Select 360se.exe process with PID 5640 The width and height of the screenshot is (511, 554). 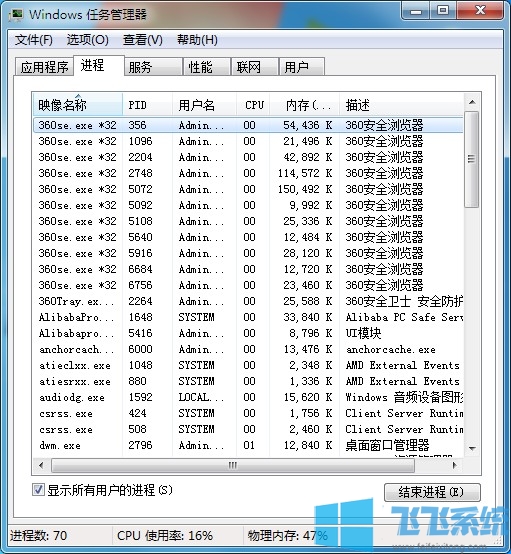click(248, 237)
